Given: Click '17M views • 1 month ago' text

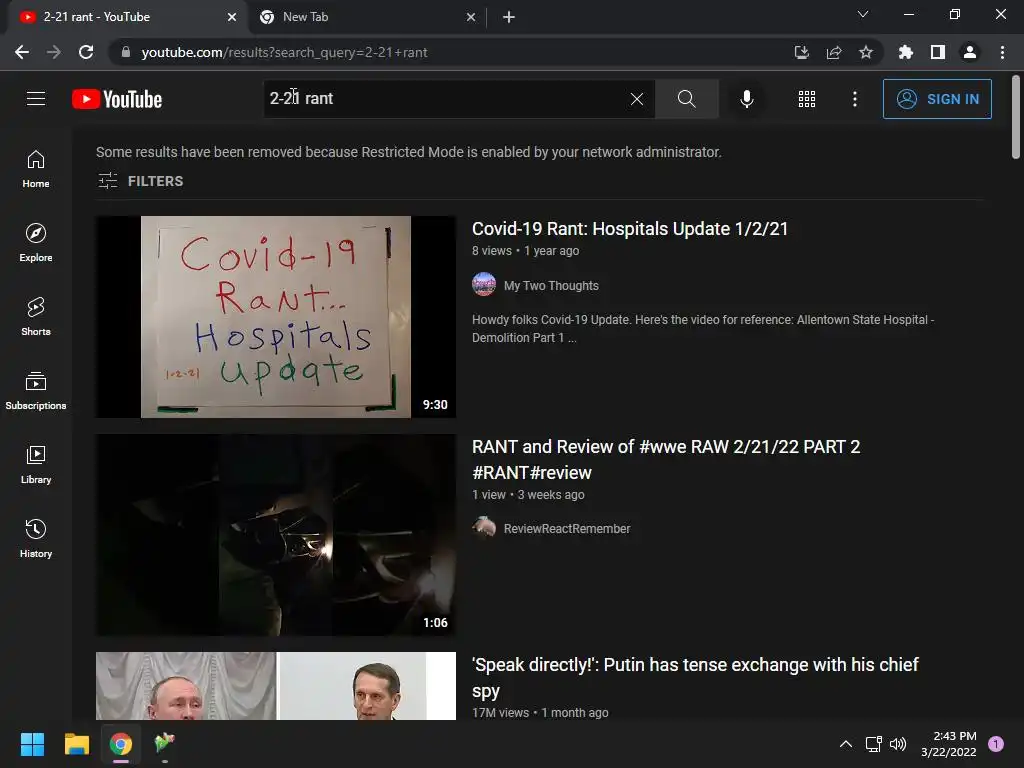Looking at the screenshot, I should [540, 712].
